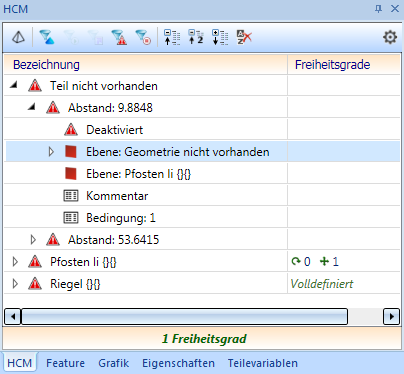Open the Feature tab
This screenshot has height=374, width=404.
point(65,363)
